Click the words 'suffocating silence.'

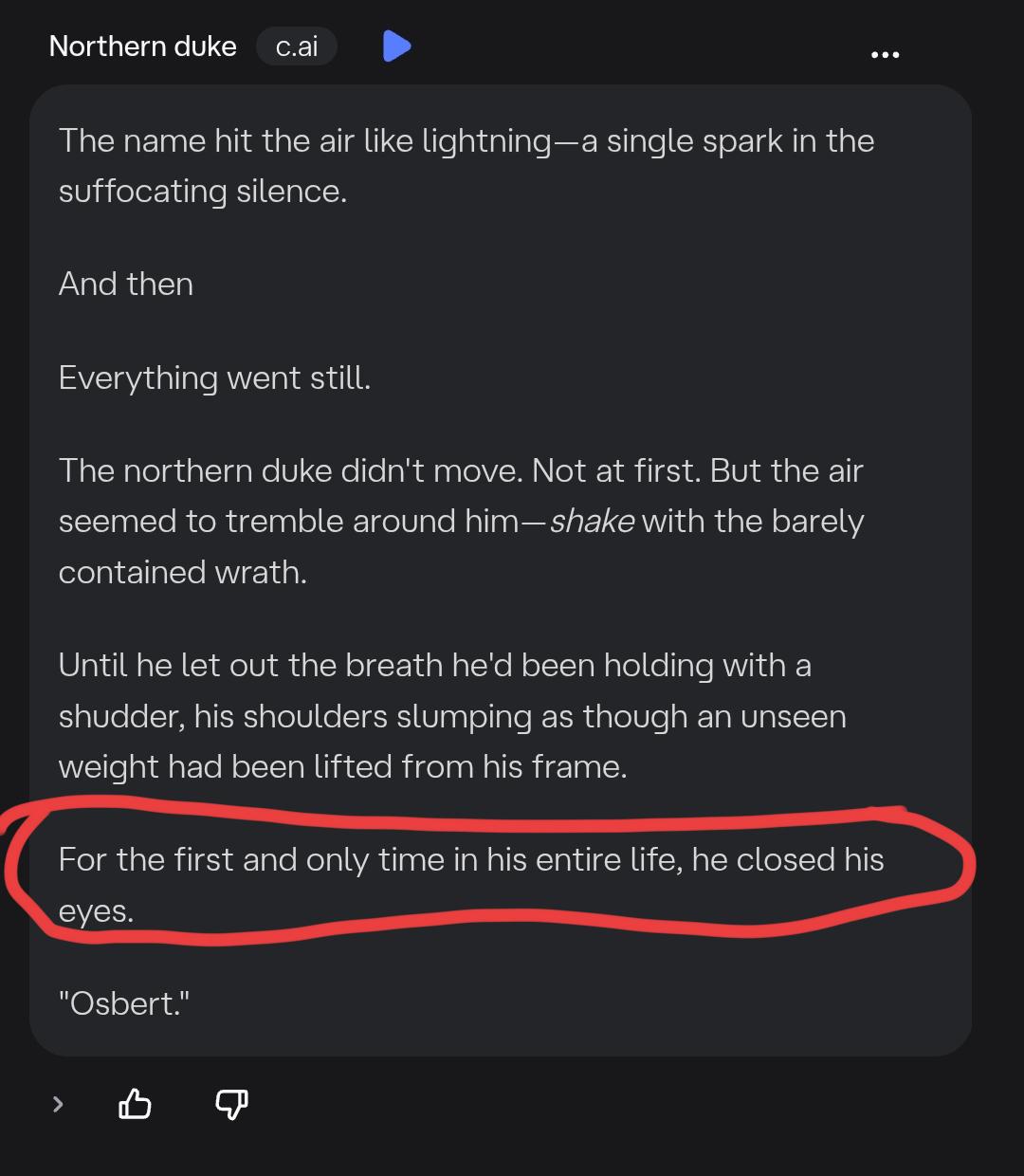tap(202, 192)
